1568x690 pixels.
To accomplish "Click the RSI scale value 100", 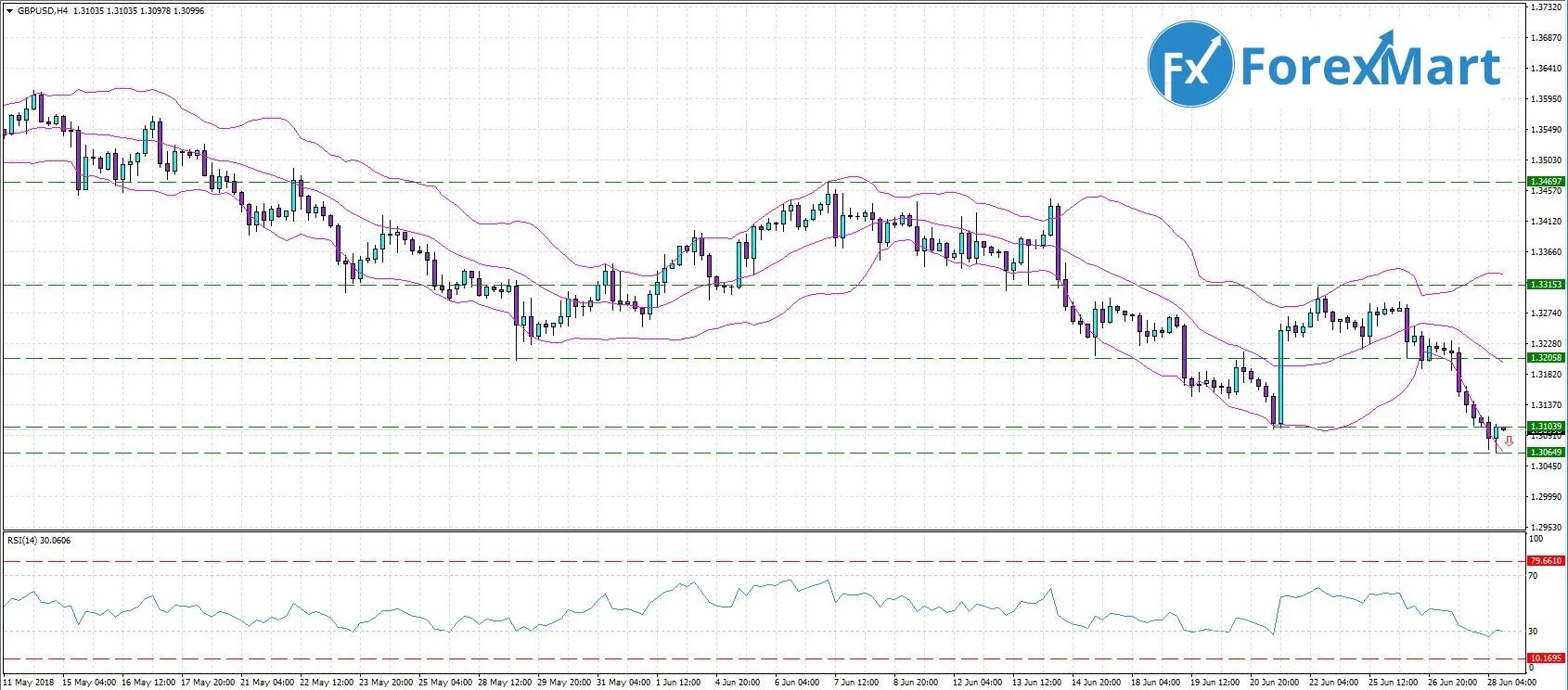I will point(1536,539).
